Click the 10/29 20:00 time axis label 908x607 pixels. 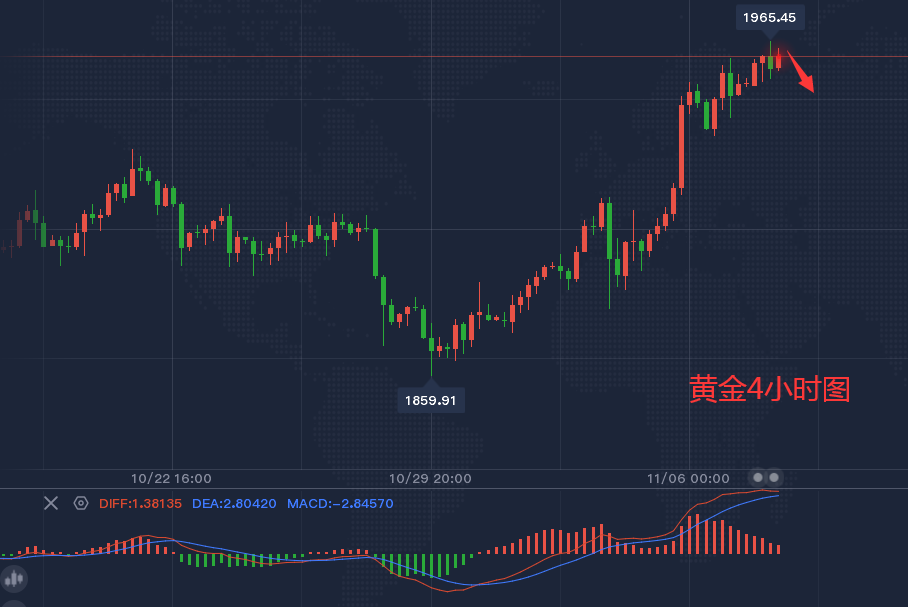pos(430,478)
